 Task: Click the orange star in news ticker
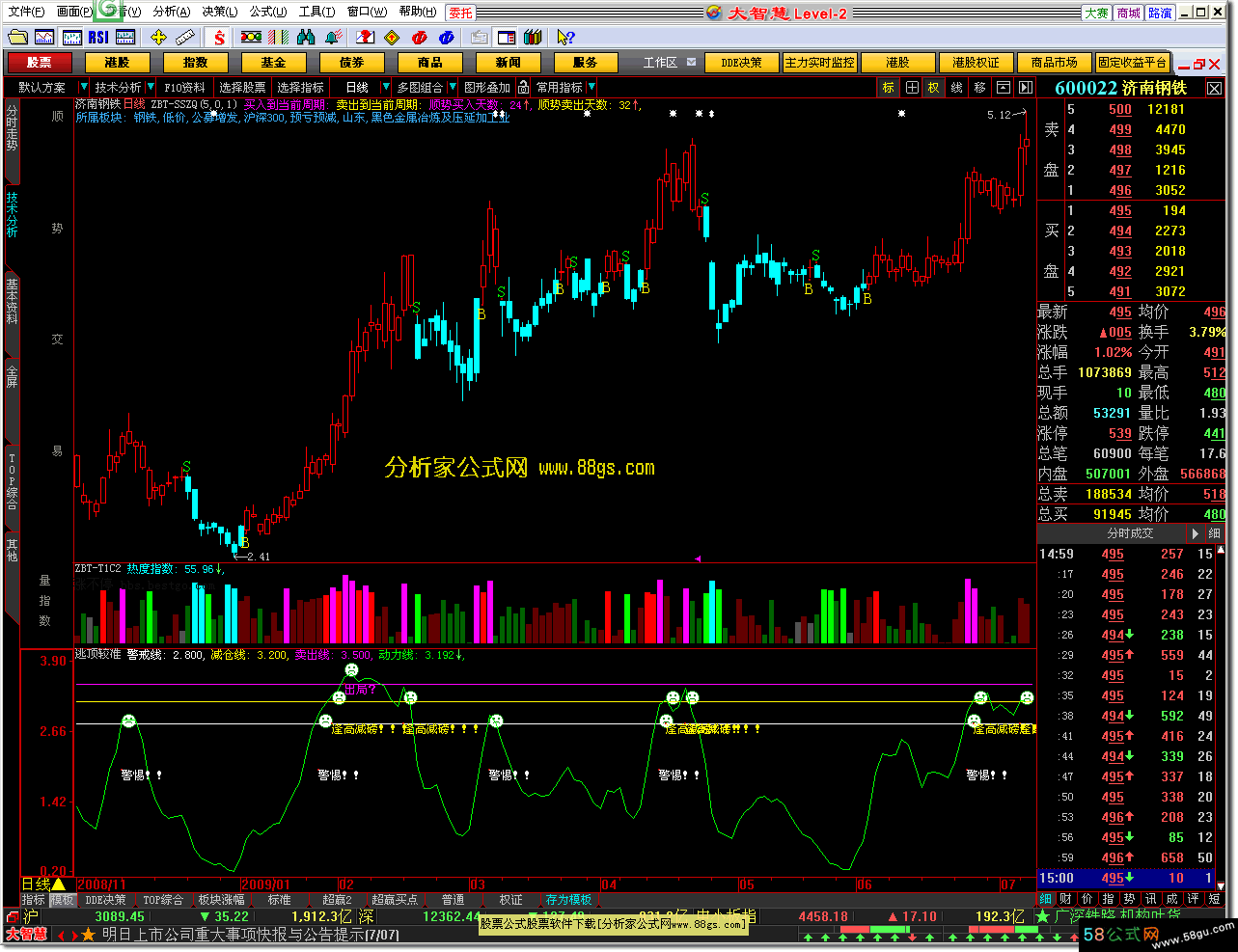tap(88, 935)
